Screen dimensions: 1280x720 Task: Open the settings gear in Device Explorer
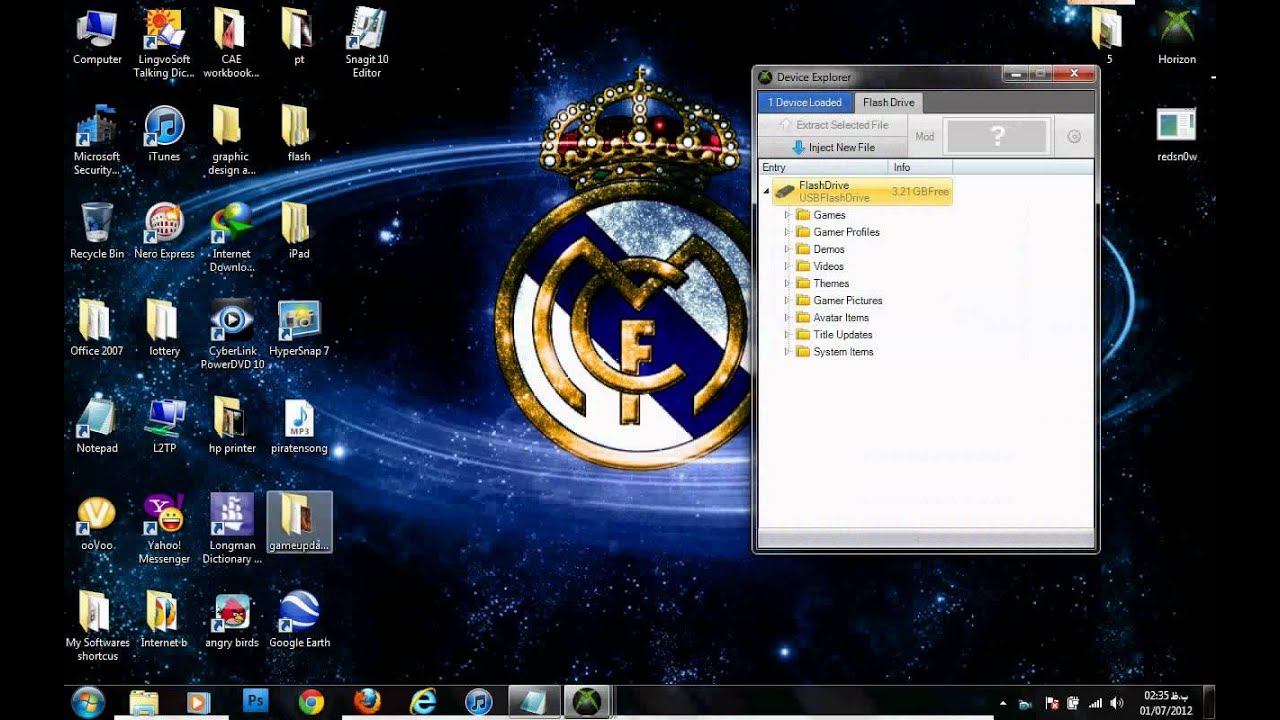click(x=1074, y=137)
